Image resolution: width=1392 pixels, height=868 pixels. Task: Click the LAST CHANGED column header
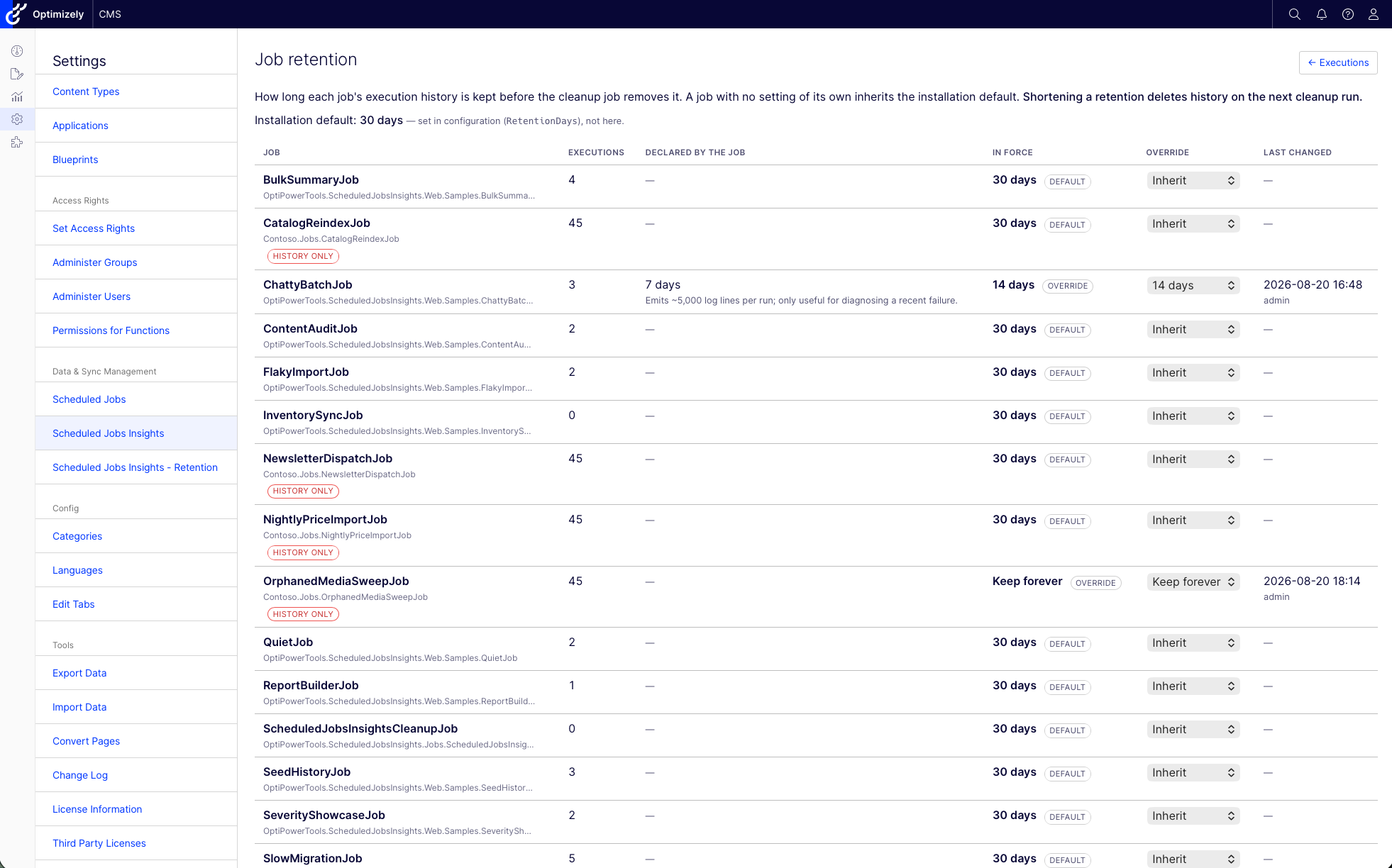pos(1297,152)
